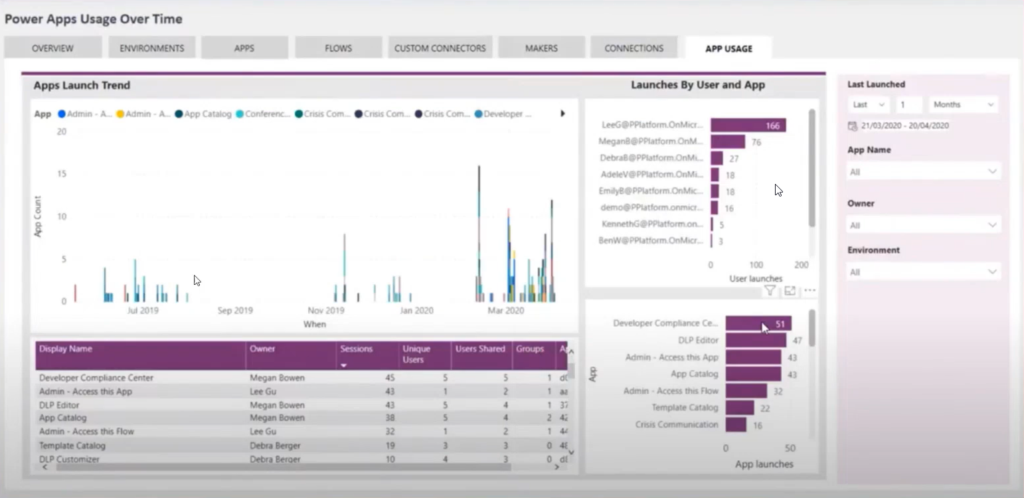This screenshot has width=1024, height=498.
Task: Select the App Usage tab
Action: coord(728,48)
